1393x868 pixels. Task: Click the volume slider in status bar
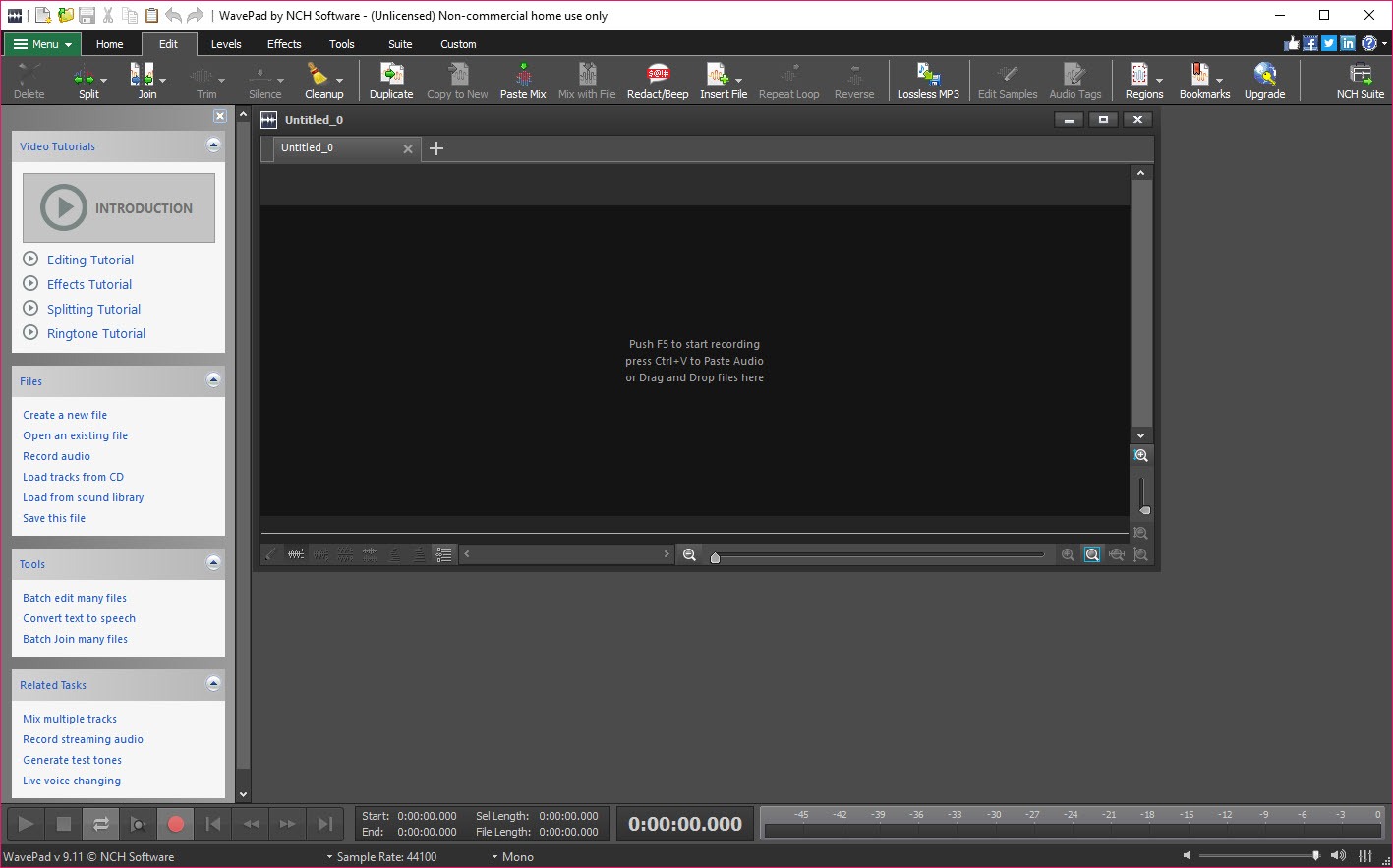pos(1258,856)
